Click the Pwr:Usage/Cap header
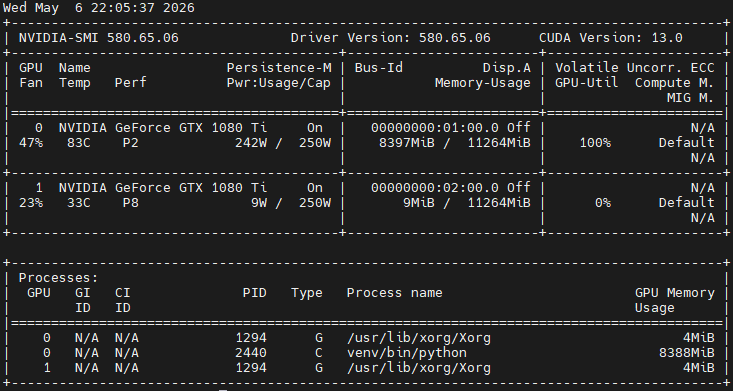 click(279, 83)
